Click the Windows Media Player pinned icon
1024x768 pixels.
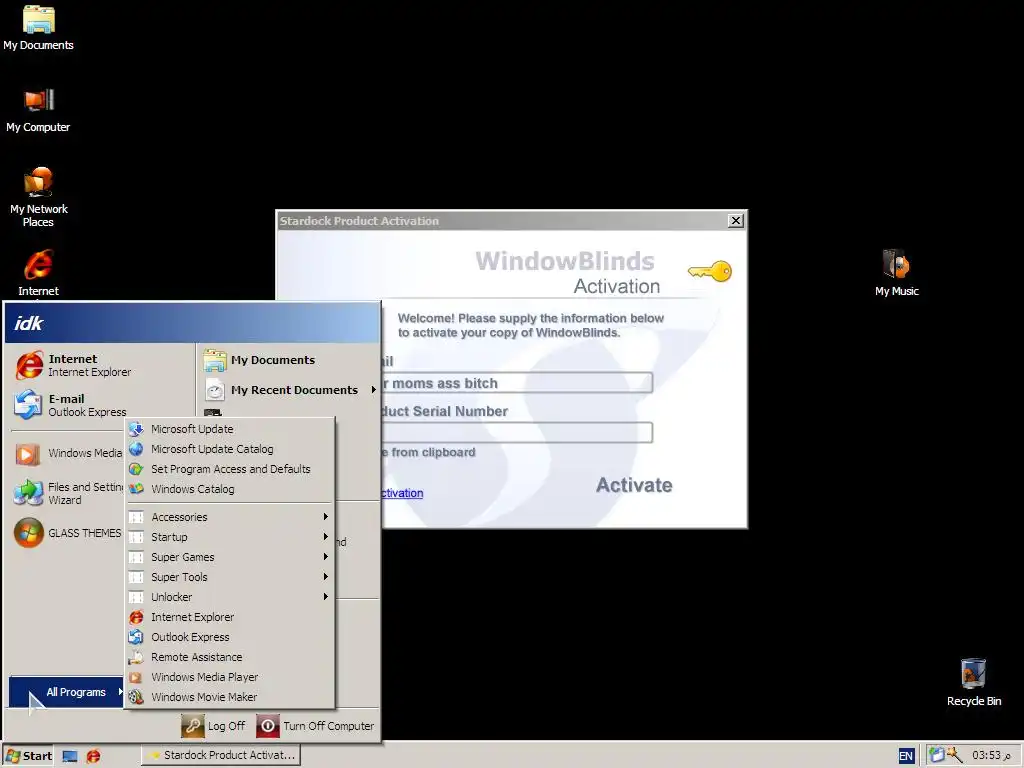click(28, 453)
